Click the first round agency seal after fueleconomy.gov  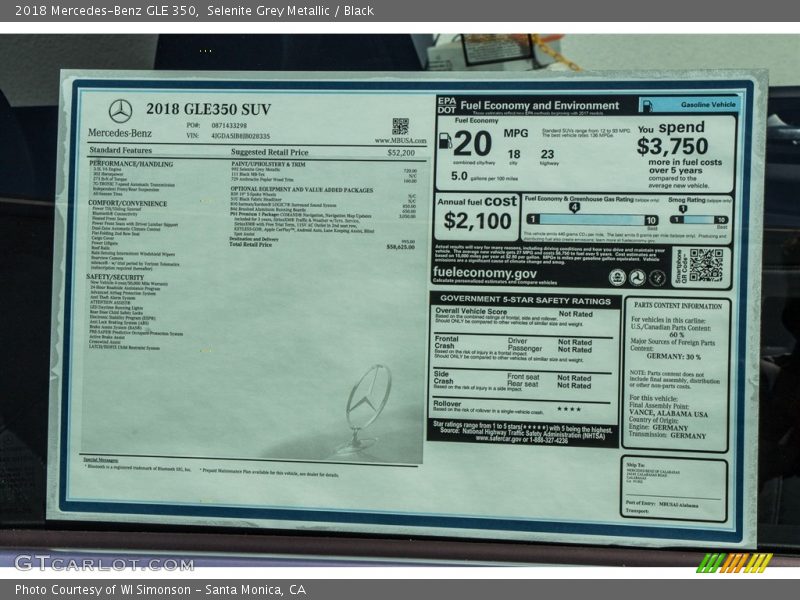tap(617, 277)
